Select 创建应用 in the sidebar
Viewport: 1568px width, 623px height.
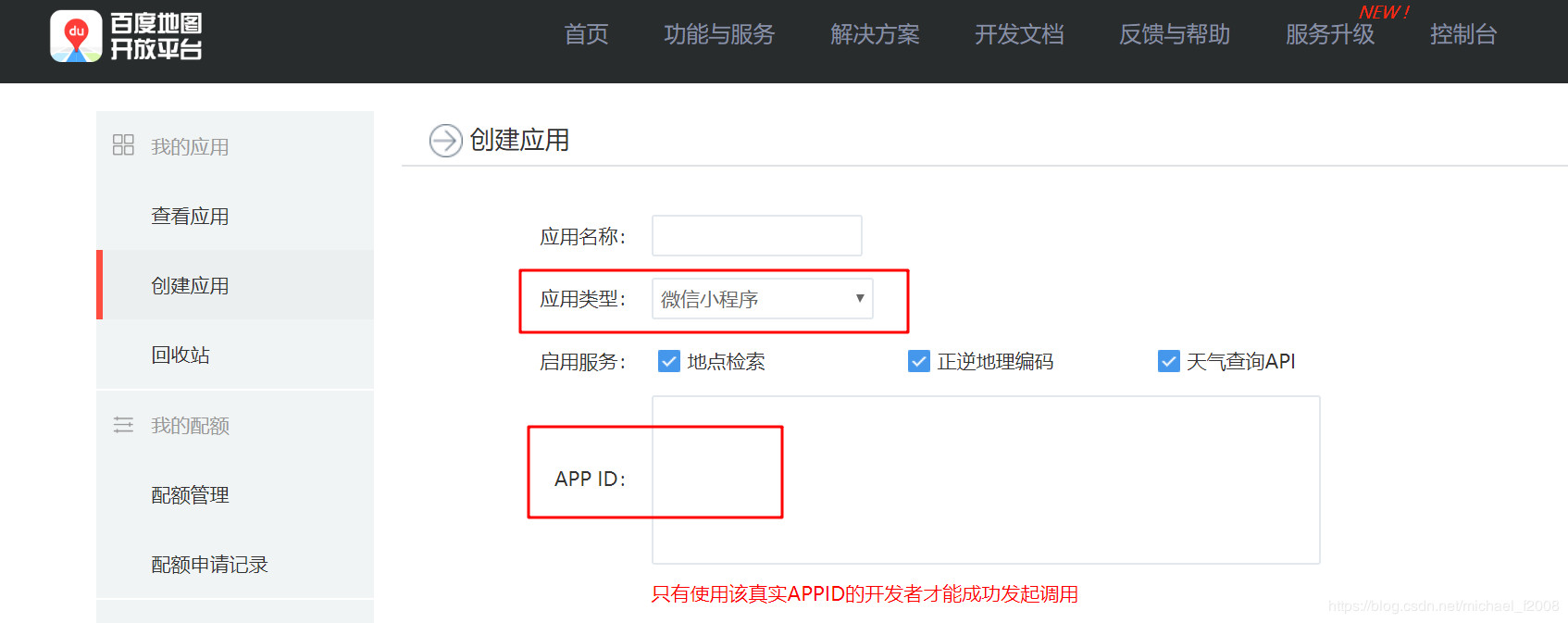click(235, 285)
